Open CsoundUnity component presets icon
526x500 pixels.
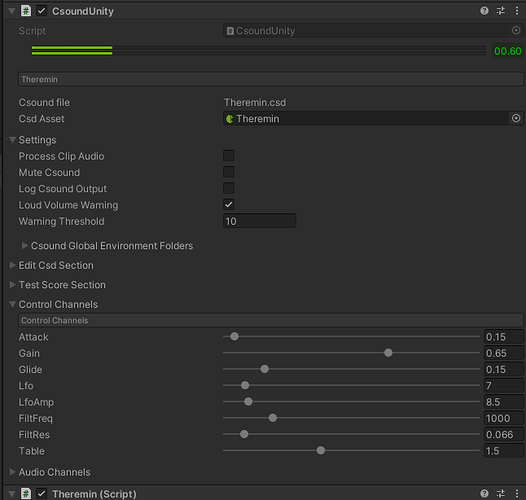[501, 11]
